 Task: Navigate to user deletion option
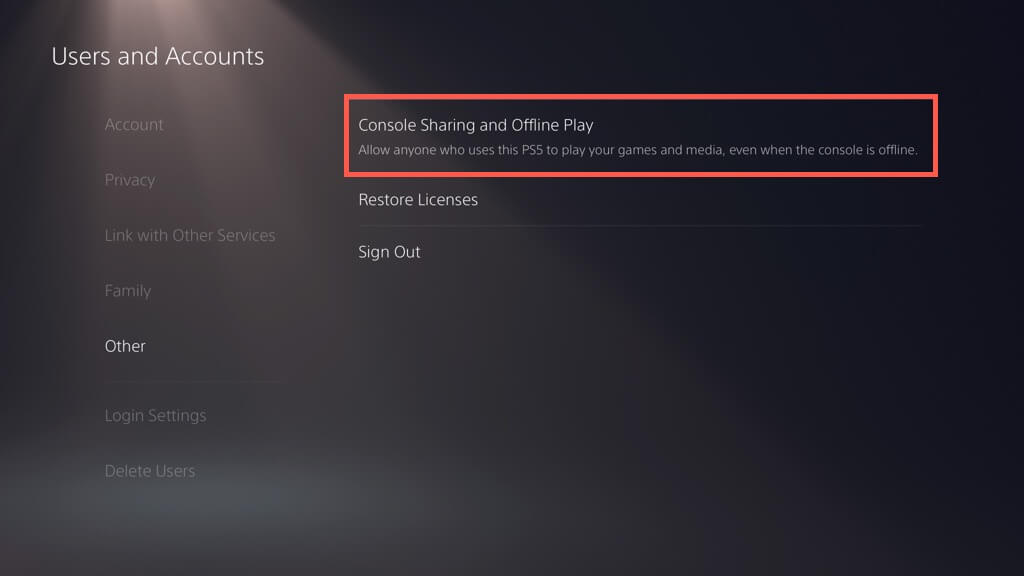pyautogui.click(x=150, y=471)
